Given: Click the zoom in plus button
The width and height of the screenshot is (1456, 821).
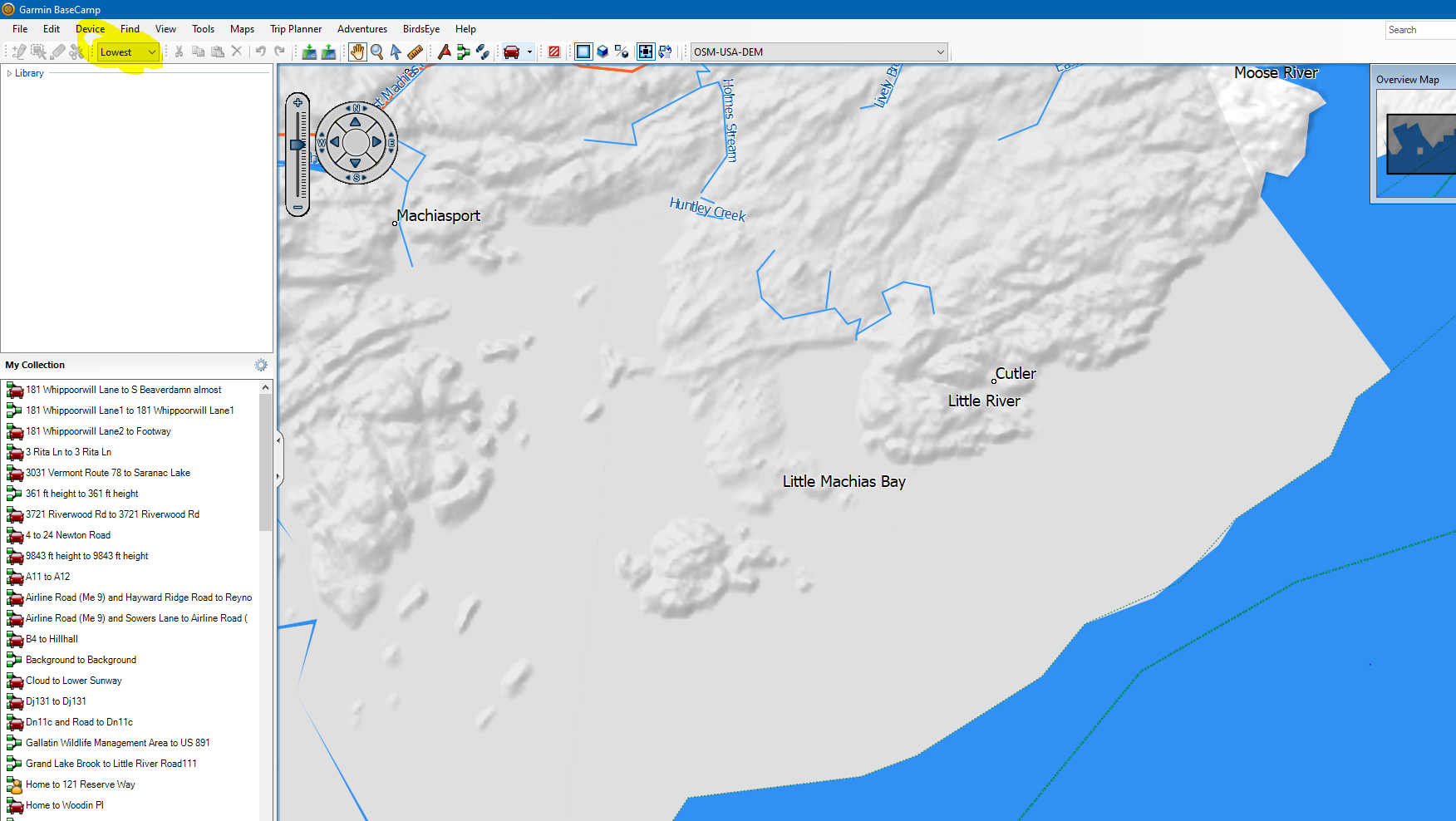Looking at the screenshot, I should click(x=298, y=103).
